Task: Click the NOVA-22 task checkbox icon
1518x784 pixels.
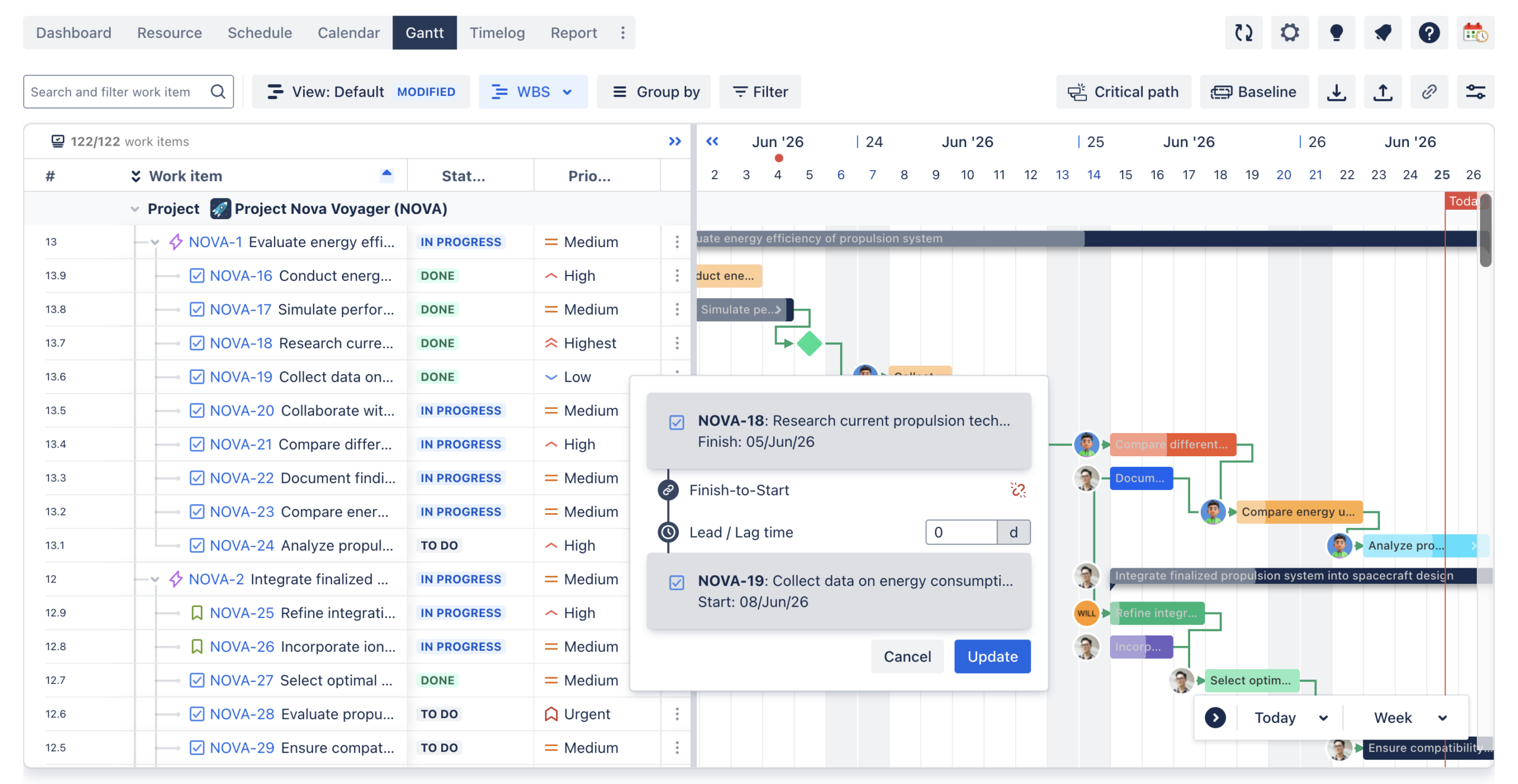Action: (x=197, y=478)
